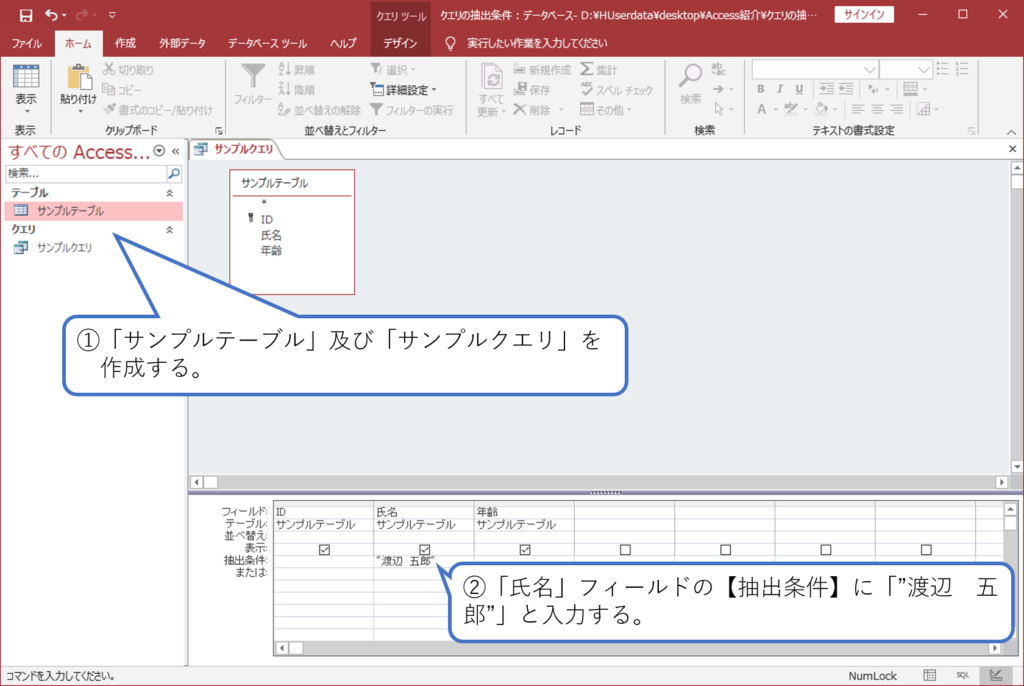Run スペル チェック spelling check
1024x686 pixels.
[x=616, y=90]
